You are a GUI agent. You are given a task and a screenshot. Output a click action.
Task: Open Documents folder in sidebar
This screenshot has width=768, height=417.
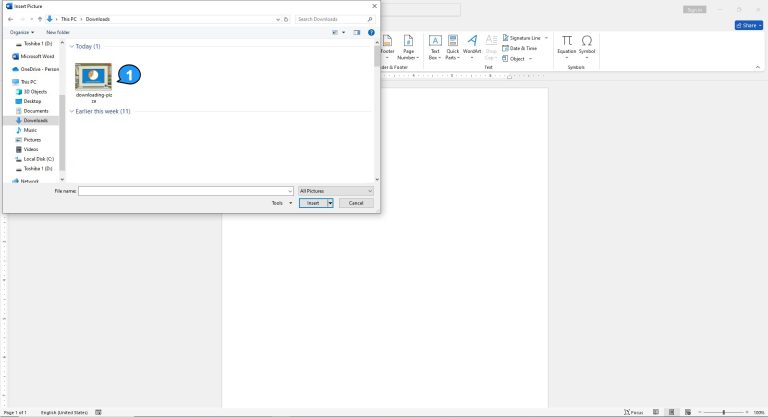coord(32,111)
